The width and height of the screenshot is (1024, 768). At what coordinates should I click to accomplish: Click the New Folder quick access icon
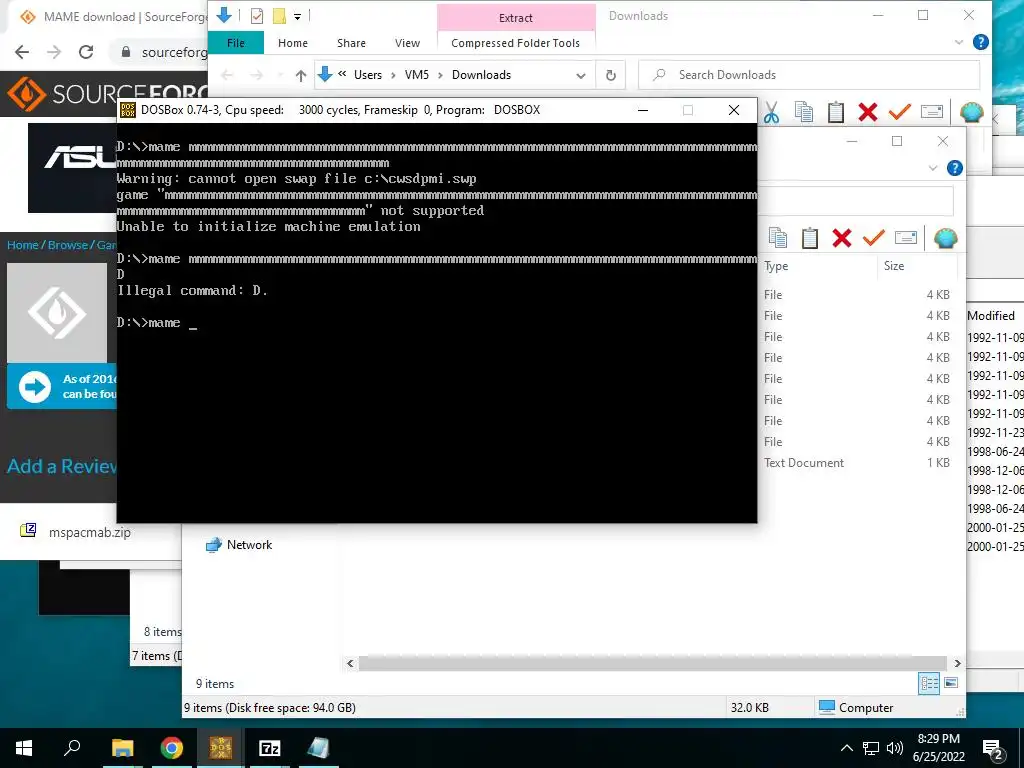(279, 16)
